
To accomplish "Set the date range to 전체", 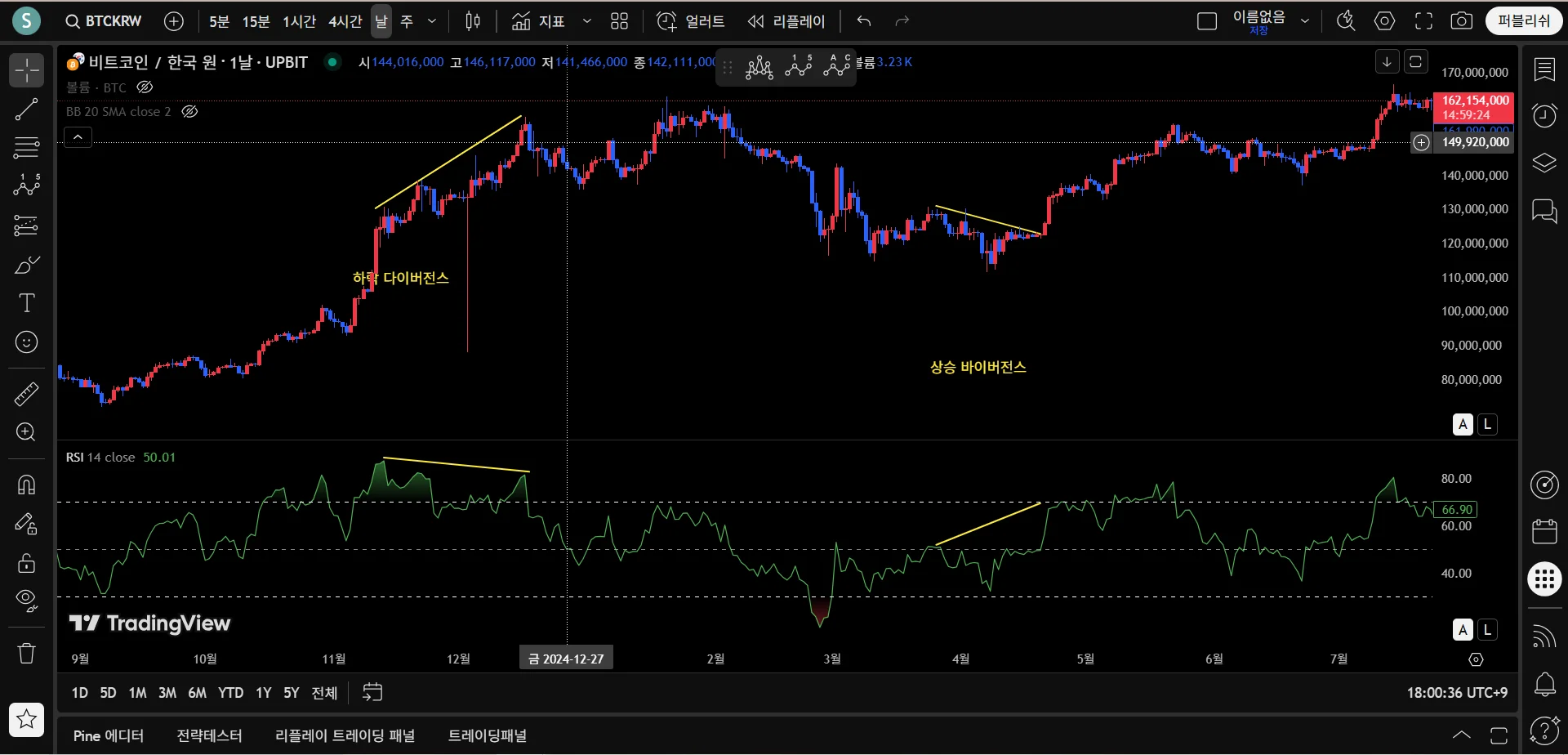I will (x=324, y=693).
